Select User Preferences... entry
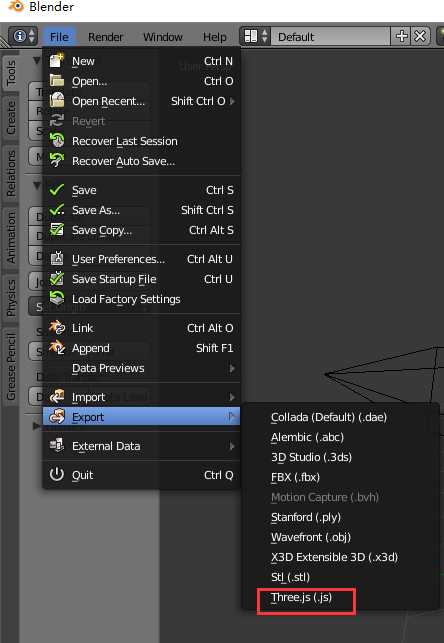The width and height of the screenshot is (444, 643). point(141,259)
